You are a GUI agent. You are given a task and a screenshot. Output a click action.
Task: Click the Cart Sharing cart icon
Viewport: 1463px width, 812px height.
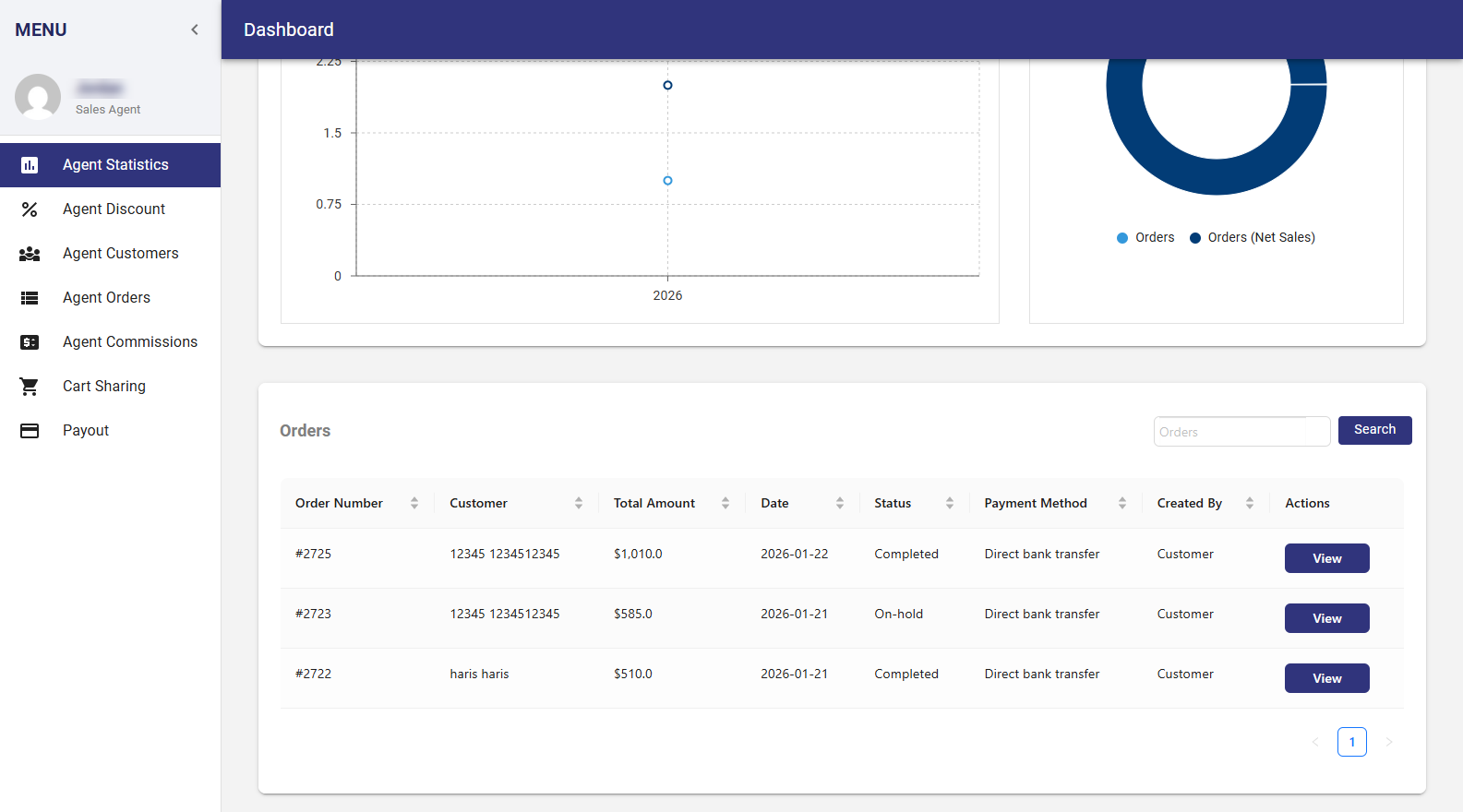(x=30, y=387)
